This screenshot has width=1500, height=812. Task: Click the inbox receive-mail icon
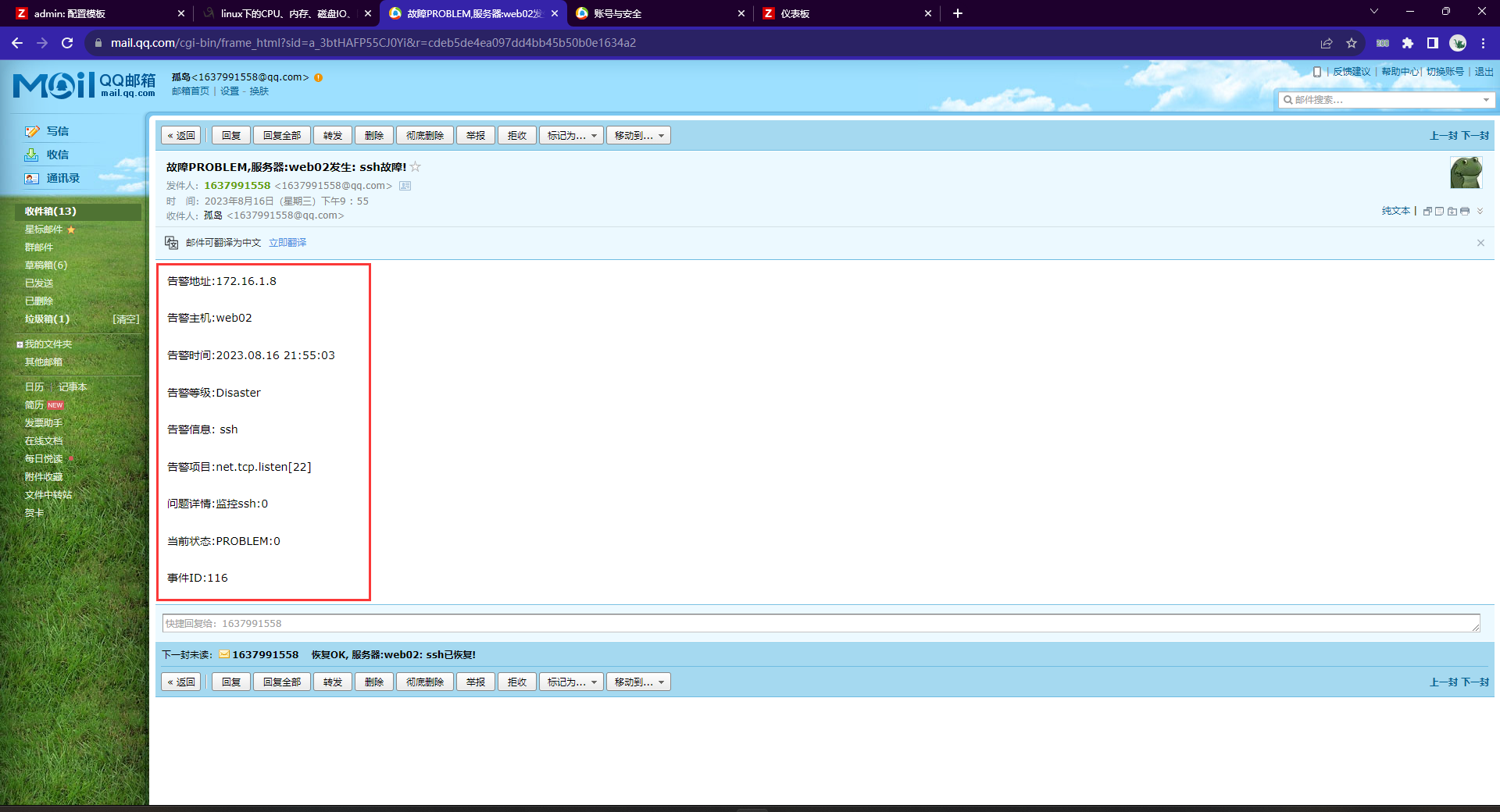[32, 155]
